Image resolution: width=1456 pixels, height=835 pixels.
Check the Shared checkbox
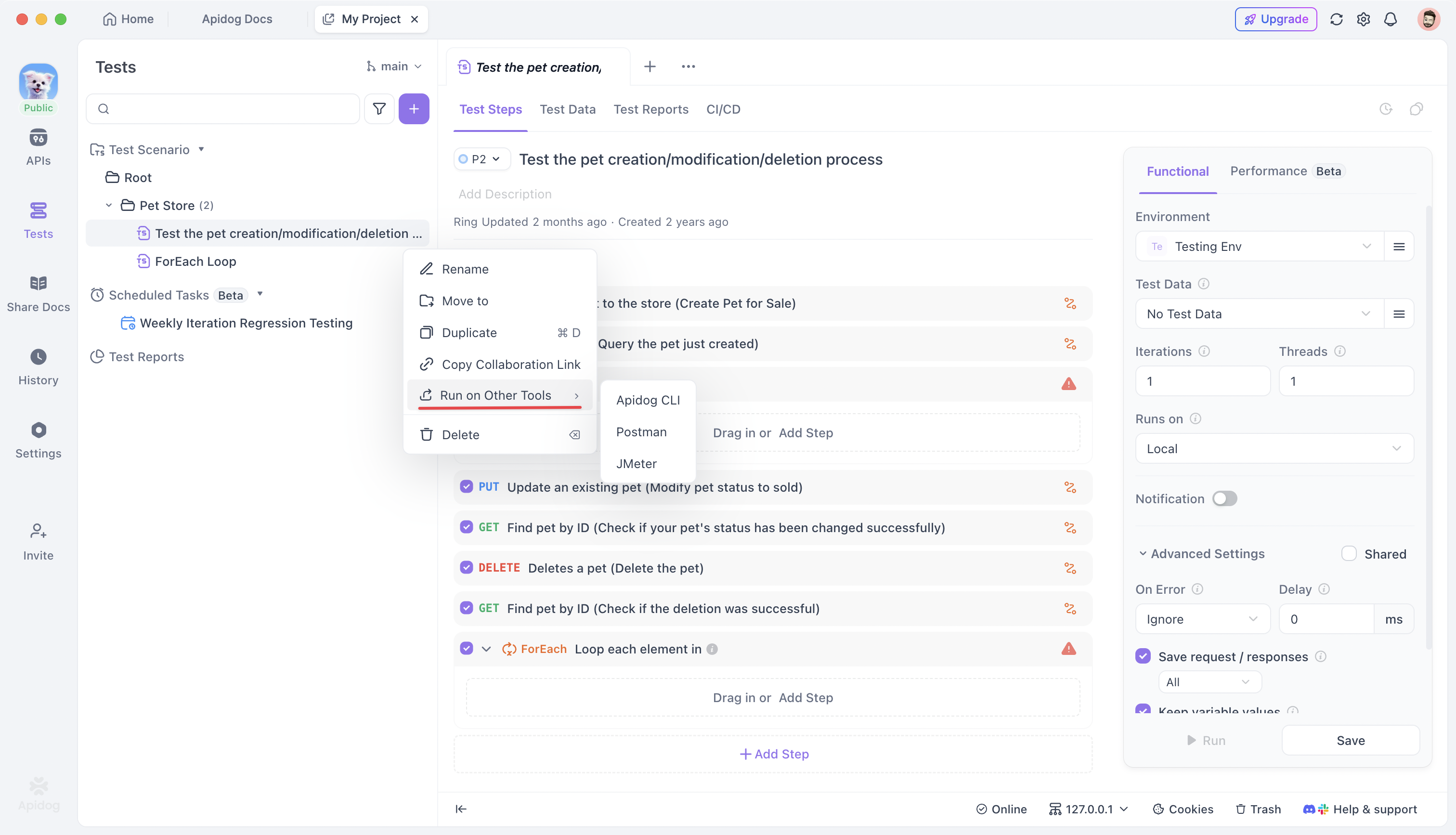point(1348,553)
